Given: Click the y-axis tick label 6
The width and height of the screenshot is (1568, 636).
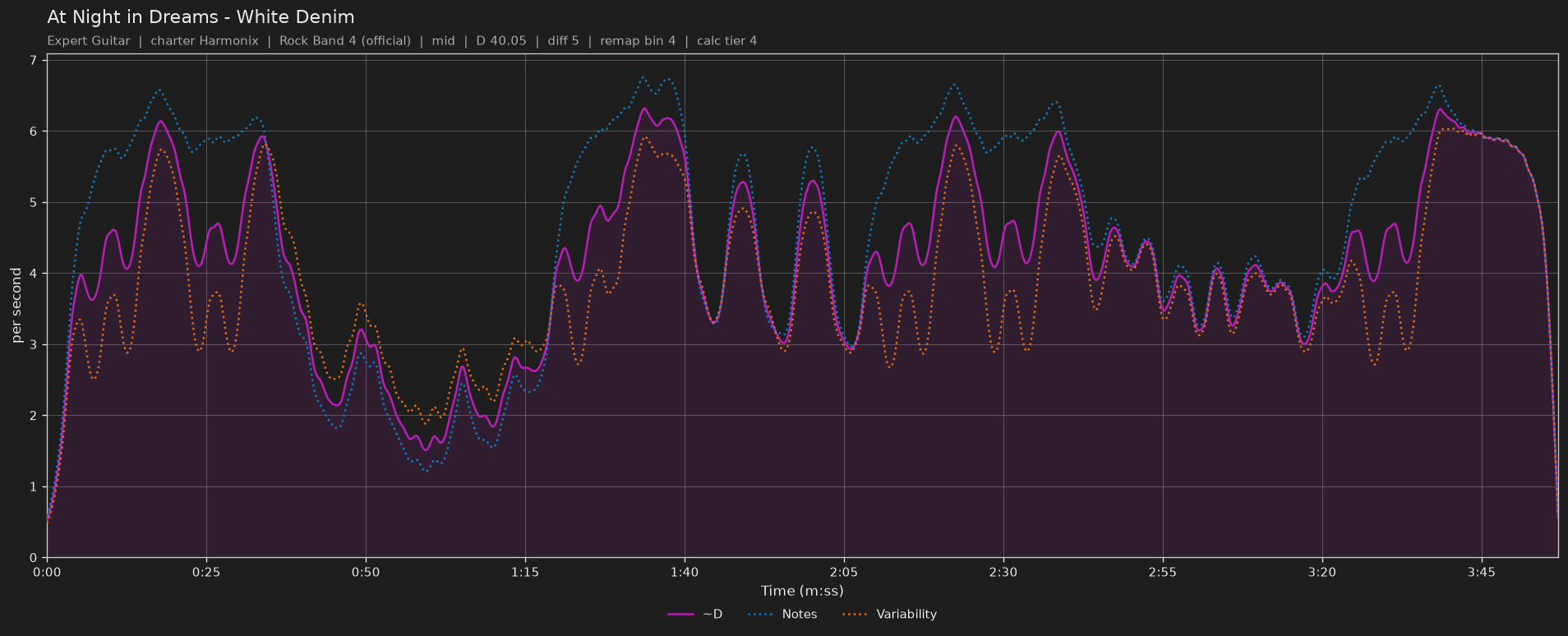Looking at the screenshot, I should 33,131.
